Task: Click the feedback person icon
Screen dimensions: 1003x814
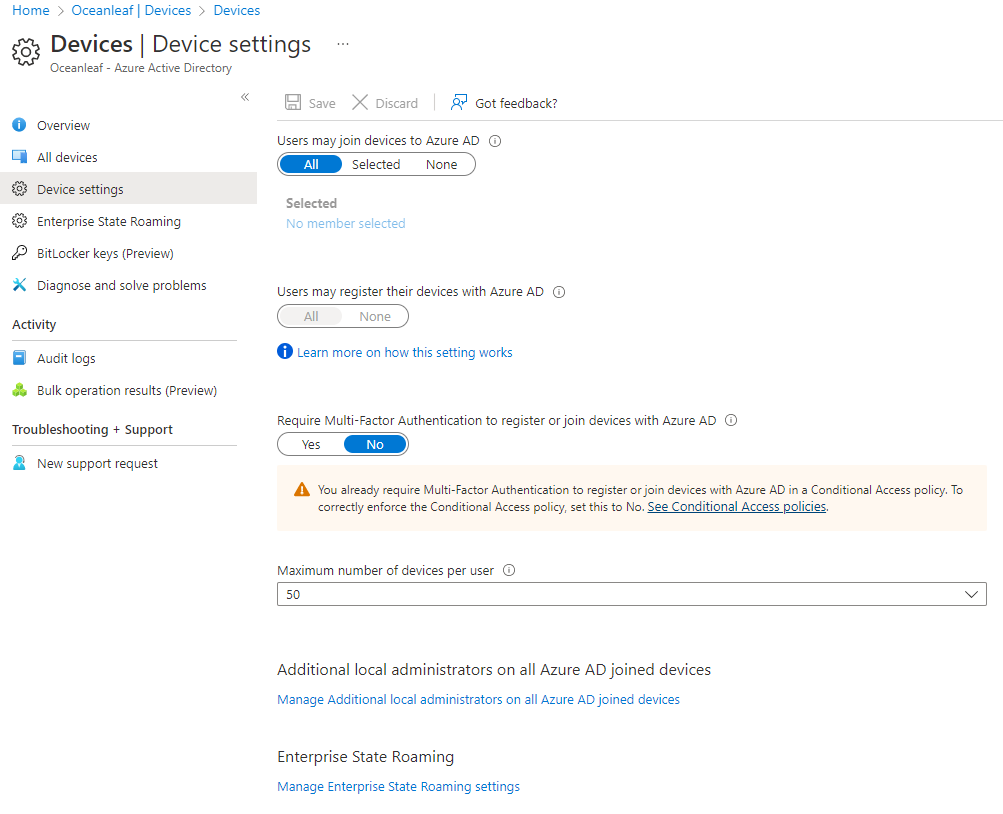Action: (x=459, y=102)
